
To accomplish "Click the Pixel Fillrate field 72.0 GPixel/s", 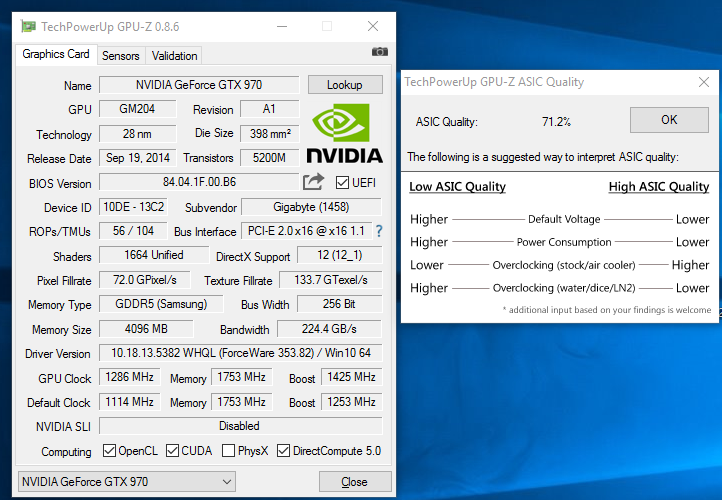I will (145, 280).
